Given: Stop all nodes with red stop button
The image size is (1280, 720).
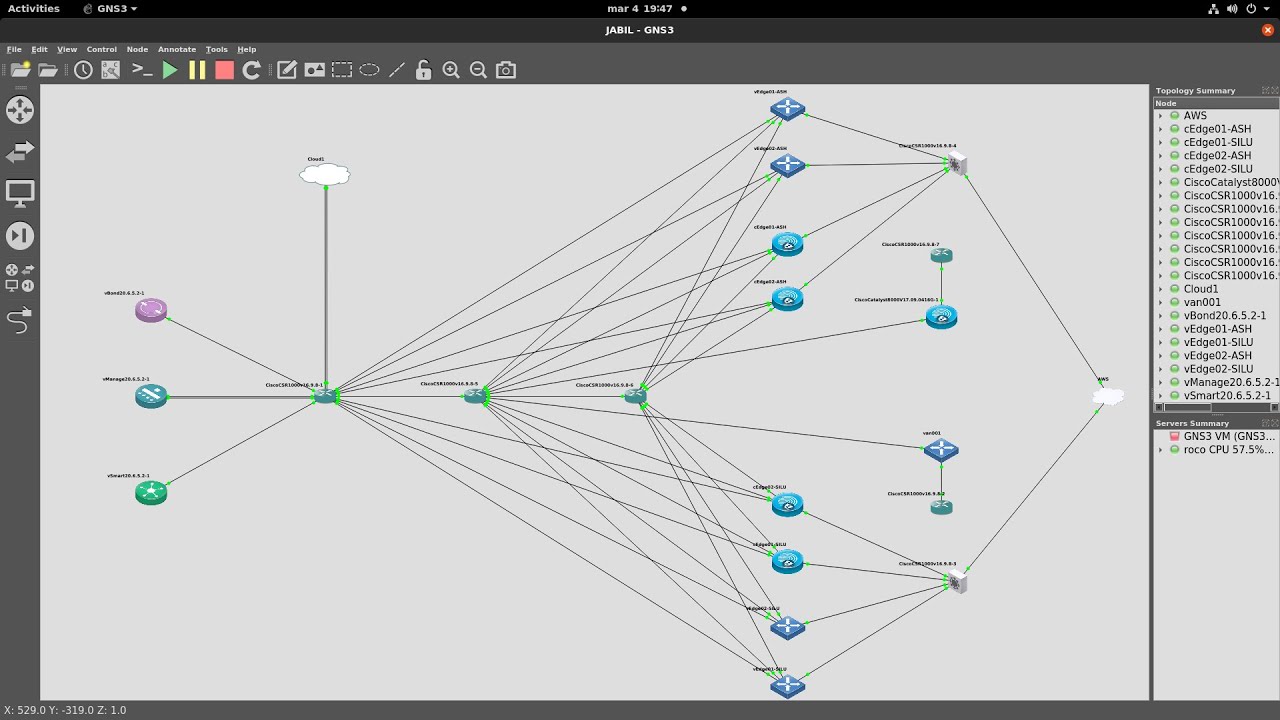Looking at the screenshot, I should tap(224, 70).
